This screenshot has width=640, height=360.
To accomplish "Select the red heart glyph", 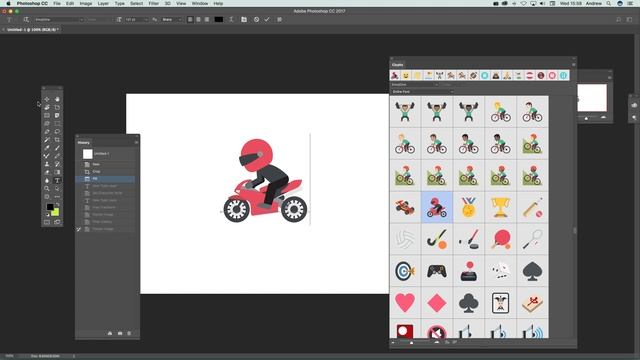I will (405, 302).
